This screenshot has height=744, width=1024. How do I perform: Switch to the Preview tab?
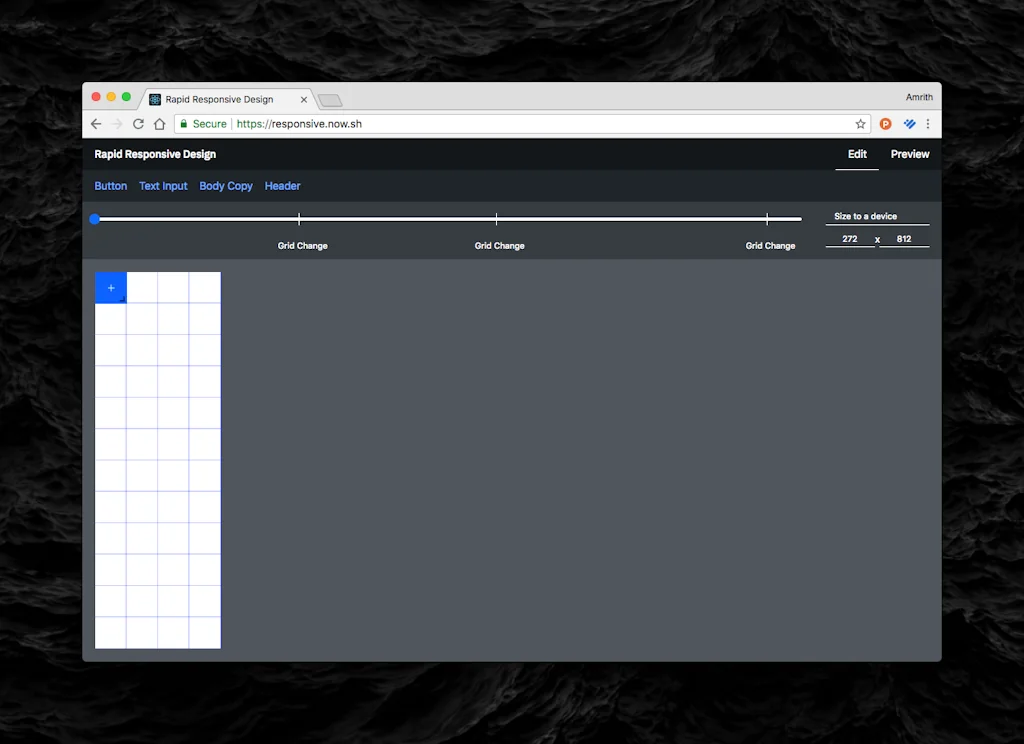[909, 154]
